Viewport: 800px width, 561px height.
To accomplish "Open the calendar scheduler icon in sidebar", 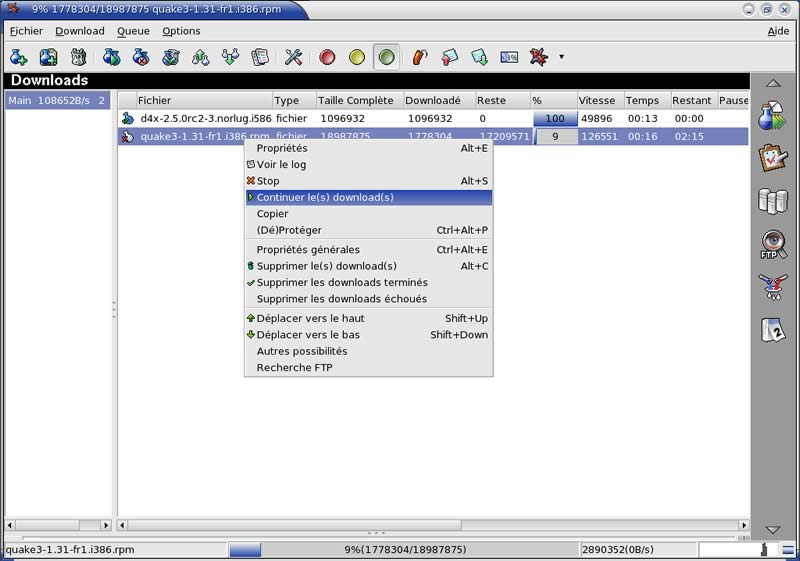I will (x=773, y=330).
